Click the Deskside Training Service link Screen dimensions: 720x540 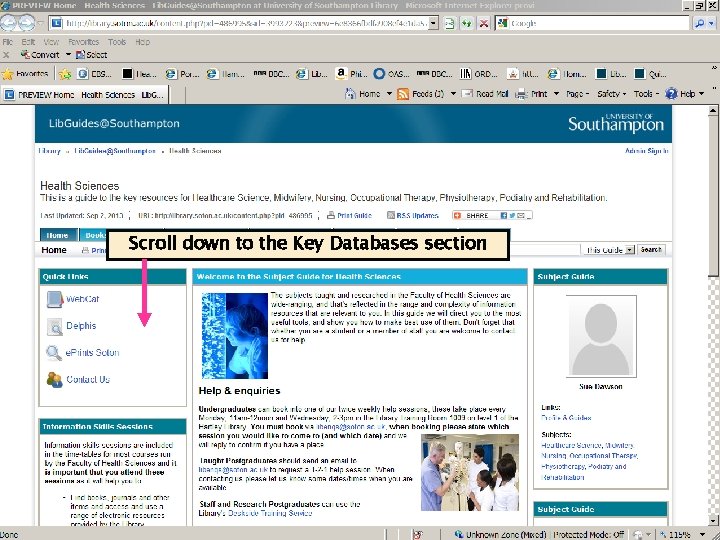tap(270, 513)
